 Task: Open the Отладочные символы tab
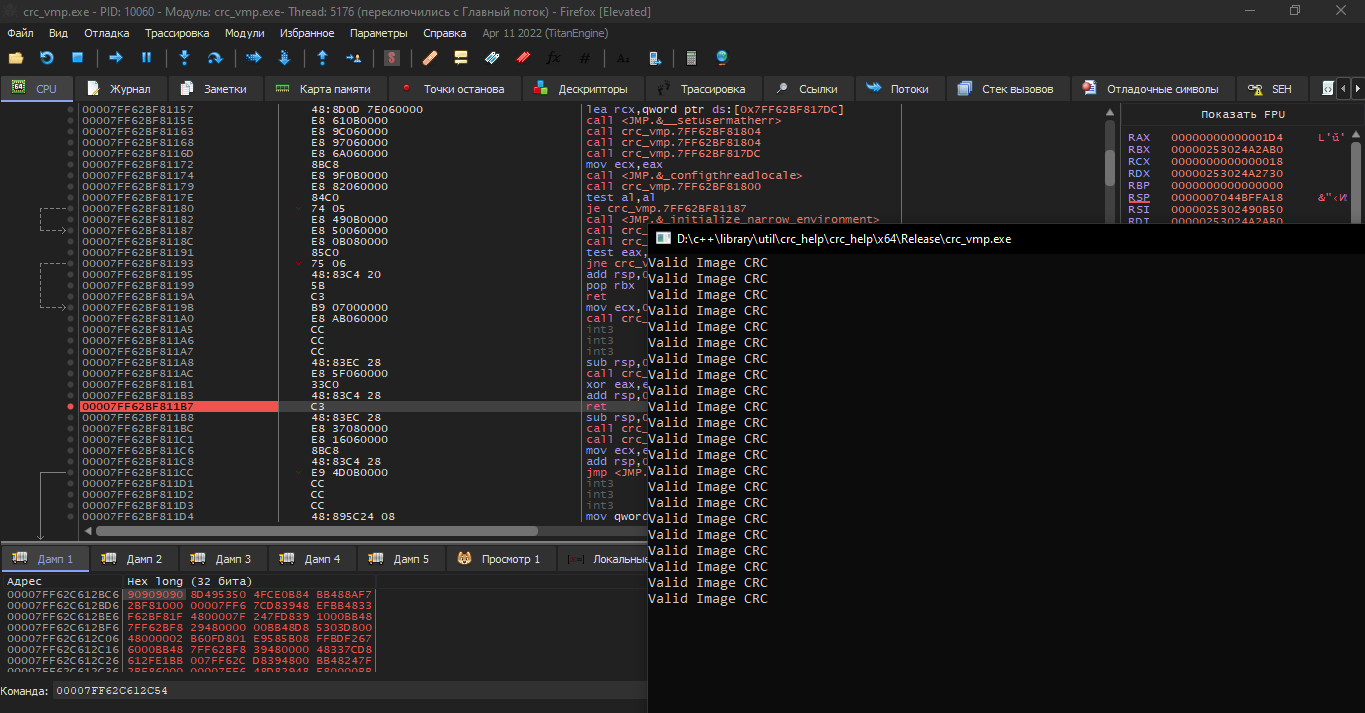pyautogui.click(x=1152, y=89)
